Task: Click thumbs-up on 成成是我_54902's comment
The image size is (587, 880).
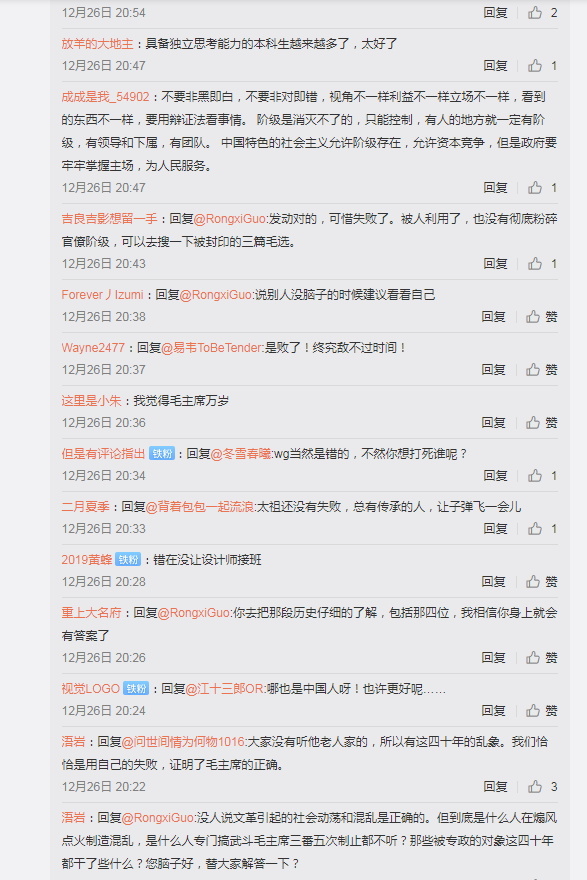Action: pos(535,187)
